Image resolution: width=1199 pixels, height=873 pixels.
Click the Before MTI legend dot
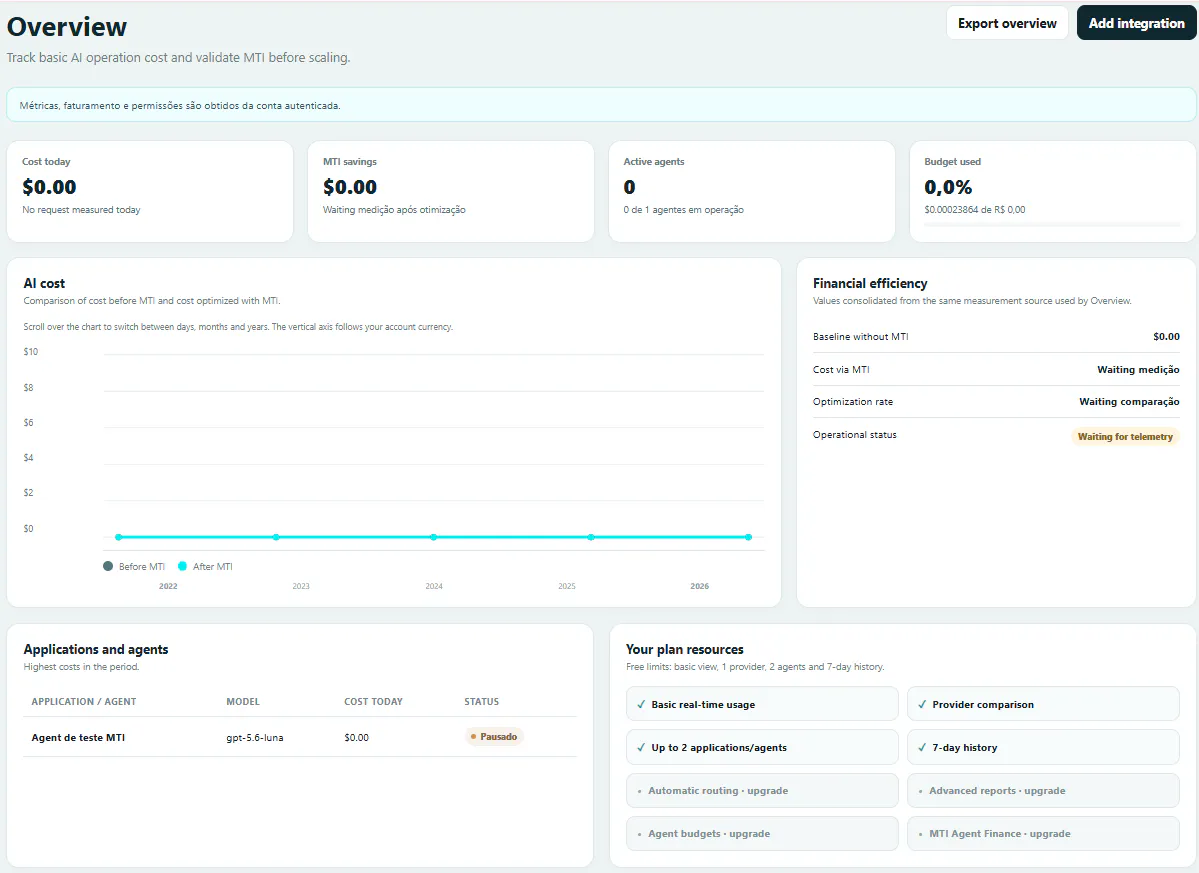(108, 566)
